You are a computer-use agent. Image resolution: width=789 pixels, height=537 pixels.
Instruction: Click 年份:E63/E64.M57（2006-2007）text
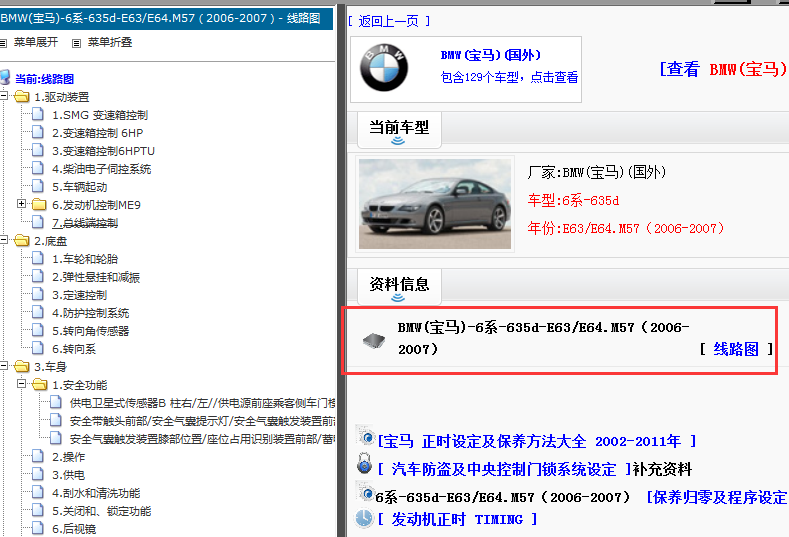tap(626, 228)
